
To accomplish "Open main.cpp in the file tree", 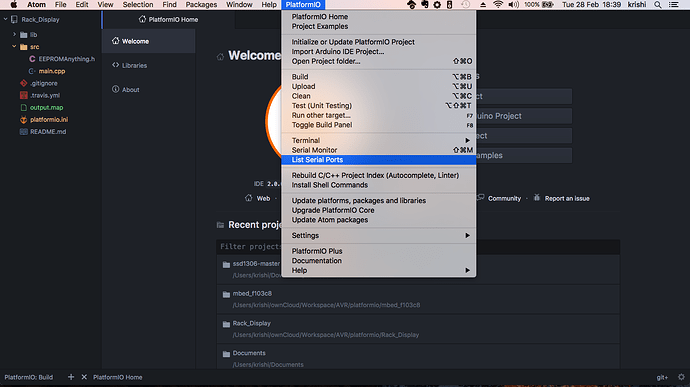I will point(51,71).
